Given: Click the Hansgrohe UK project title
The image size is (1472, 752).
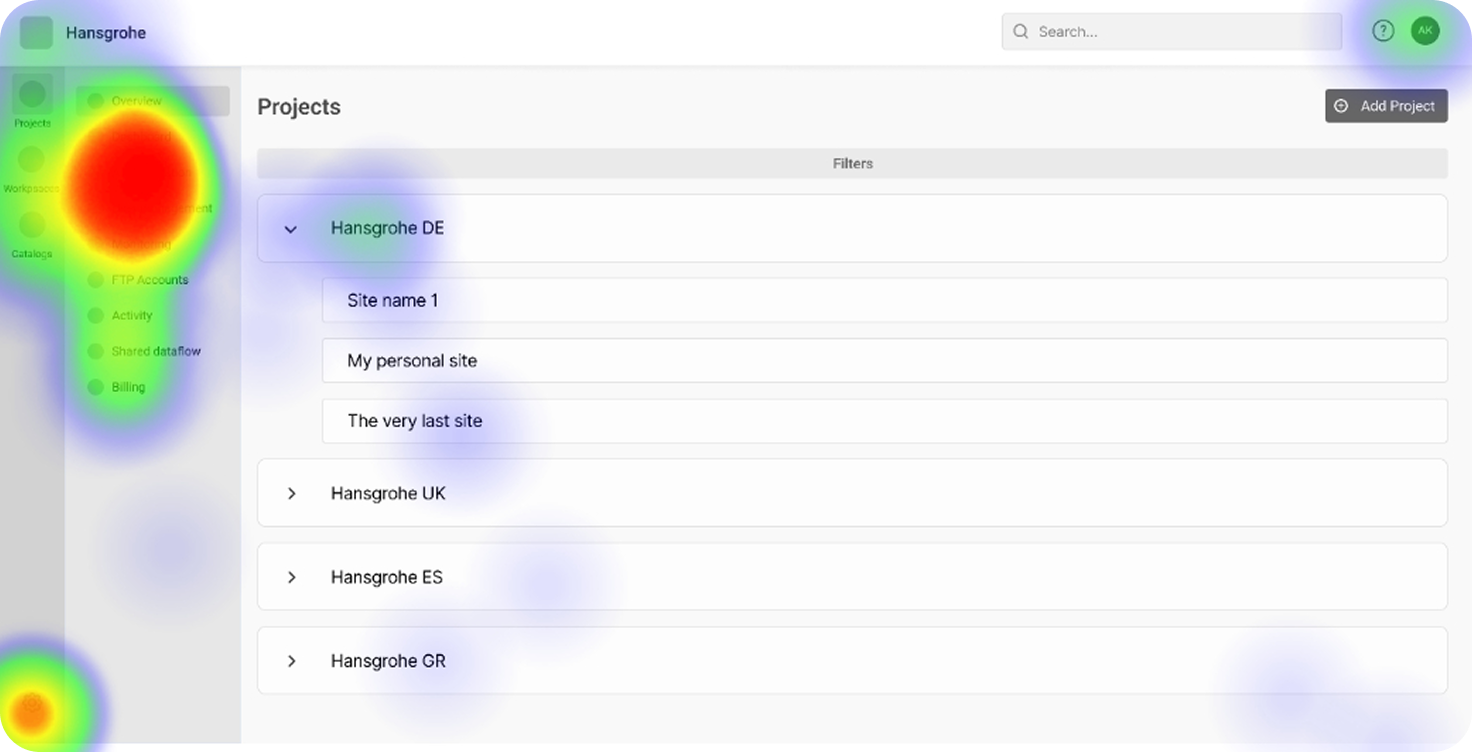Looking at the screenshot, I should 388,493.
